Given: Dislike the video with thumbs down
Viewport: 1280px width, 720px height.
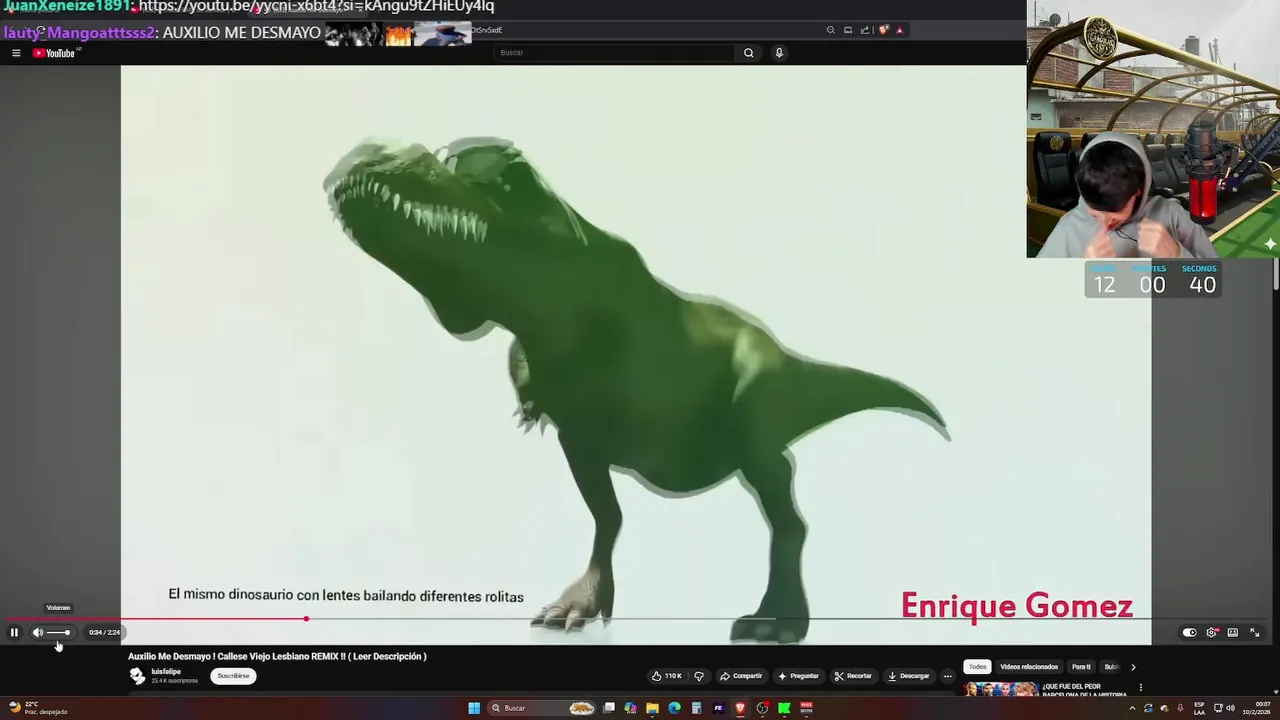Looking at the screenshot, I should (699, 676).
